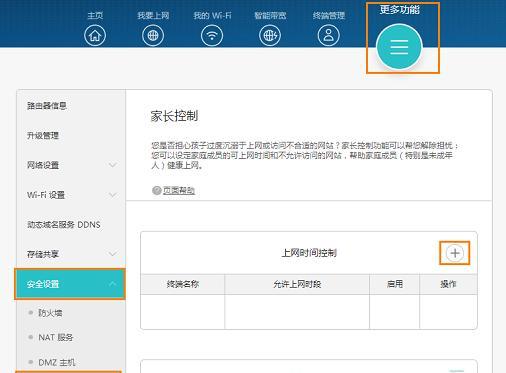
Task: Click the 网络设置 sidebar label
Action: (43, 165)
